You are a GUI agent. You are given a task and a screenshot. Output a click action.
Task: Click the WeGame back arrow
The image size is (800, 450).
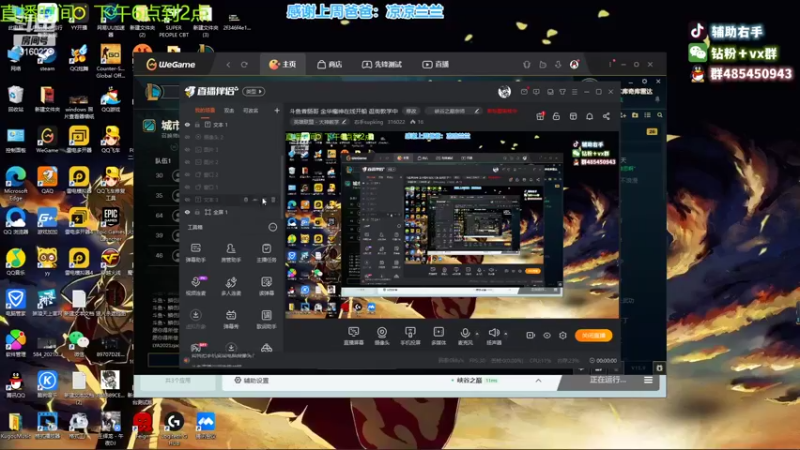click(228, 65)
